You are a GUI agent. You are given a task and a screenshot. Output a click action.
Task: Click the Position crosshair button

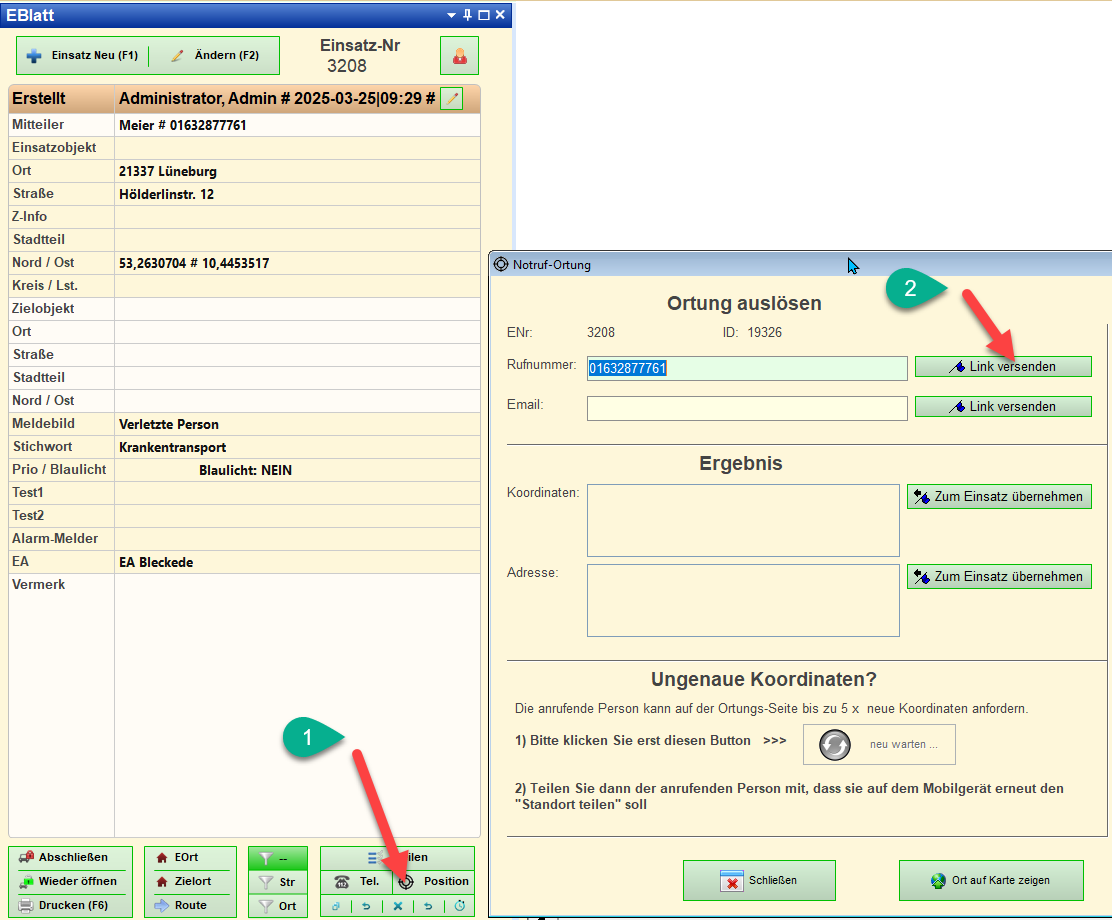[x=434, y=881]
